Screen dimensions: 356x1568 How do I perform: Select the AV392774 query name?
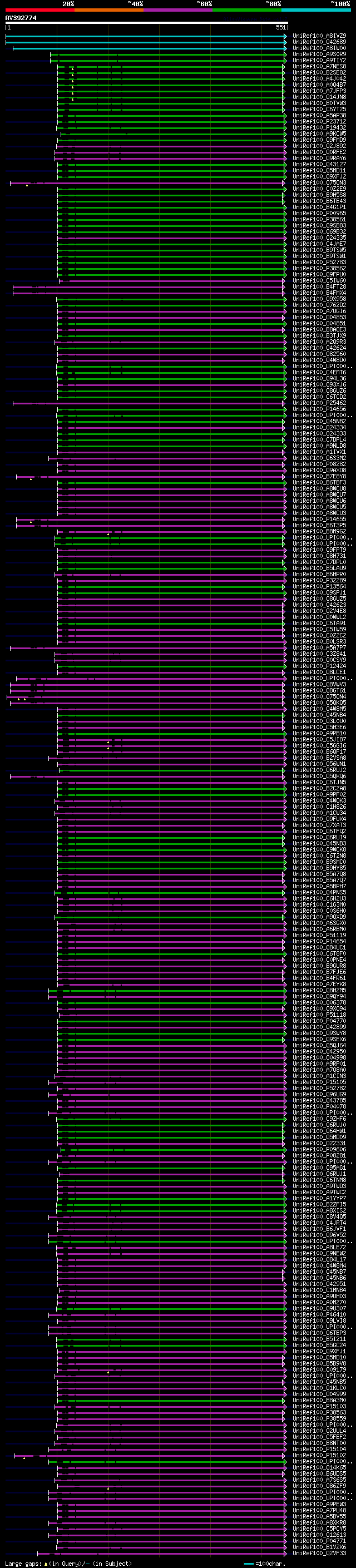click(x=21, y=18)
